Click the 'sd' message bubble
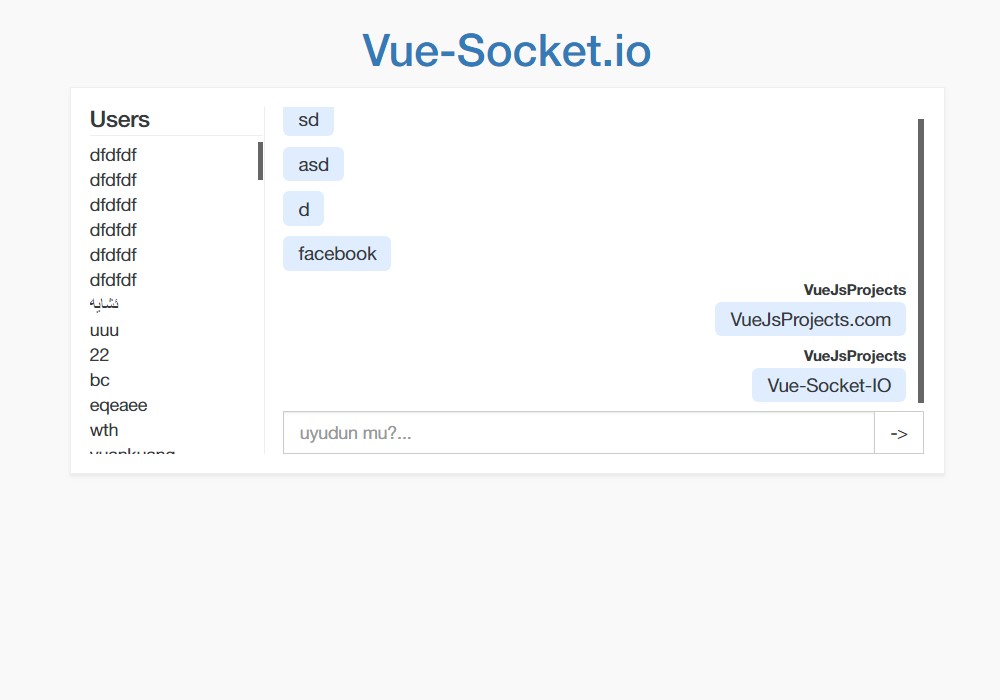This screenshot has width=1000, height=700. coord(308,120)
